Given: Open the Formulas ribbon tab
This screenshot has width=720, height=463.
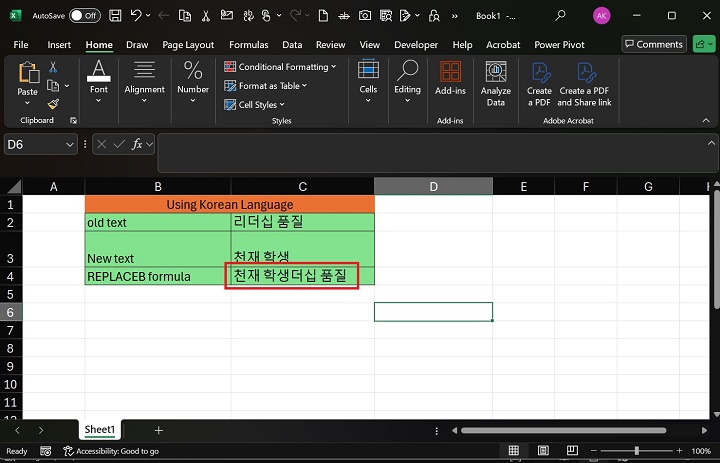Looking at the screenshot, I should [248, 45].
